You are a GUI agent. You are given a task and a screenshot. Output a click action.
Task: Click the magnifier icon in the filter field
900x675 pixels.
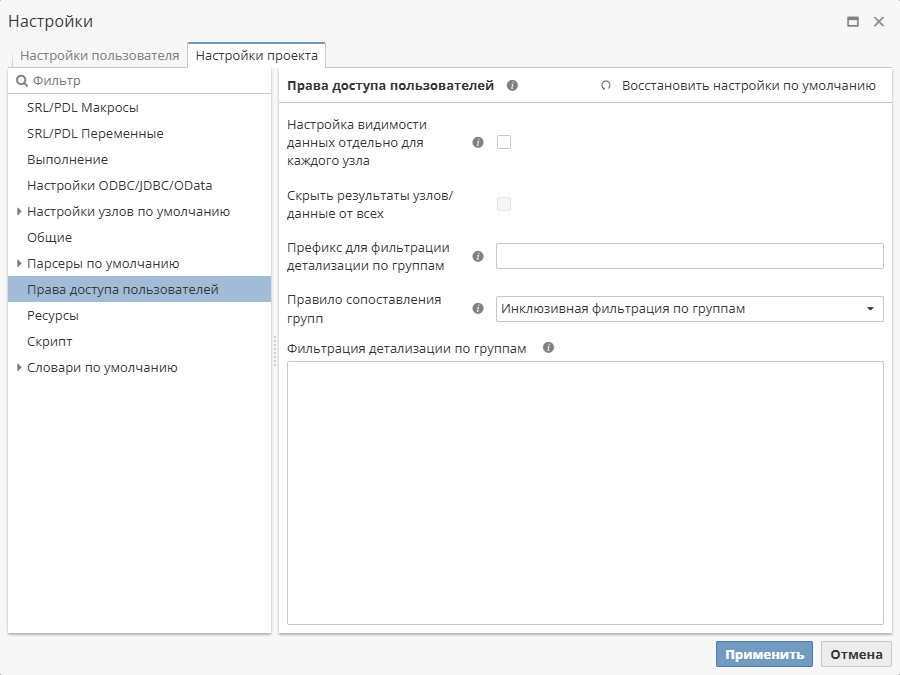22,77
